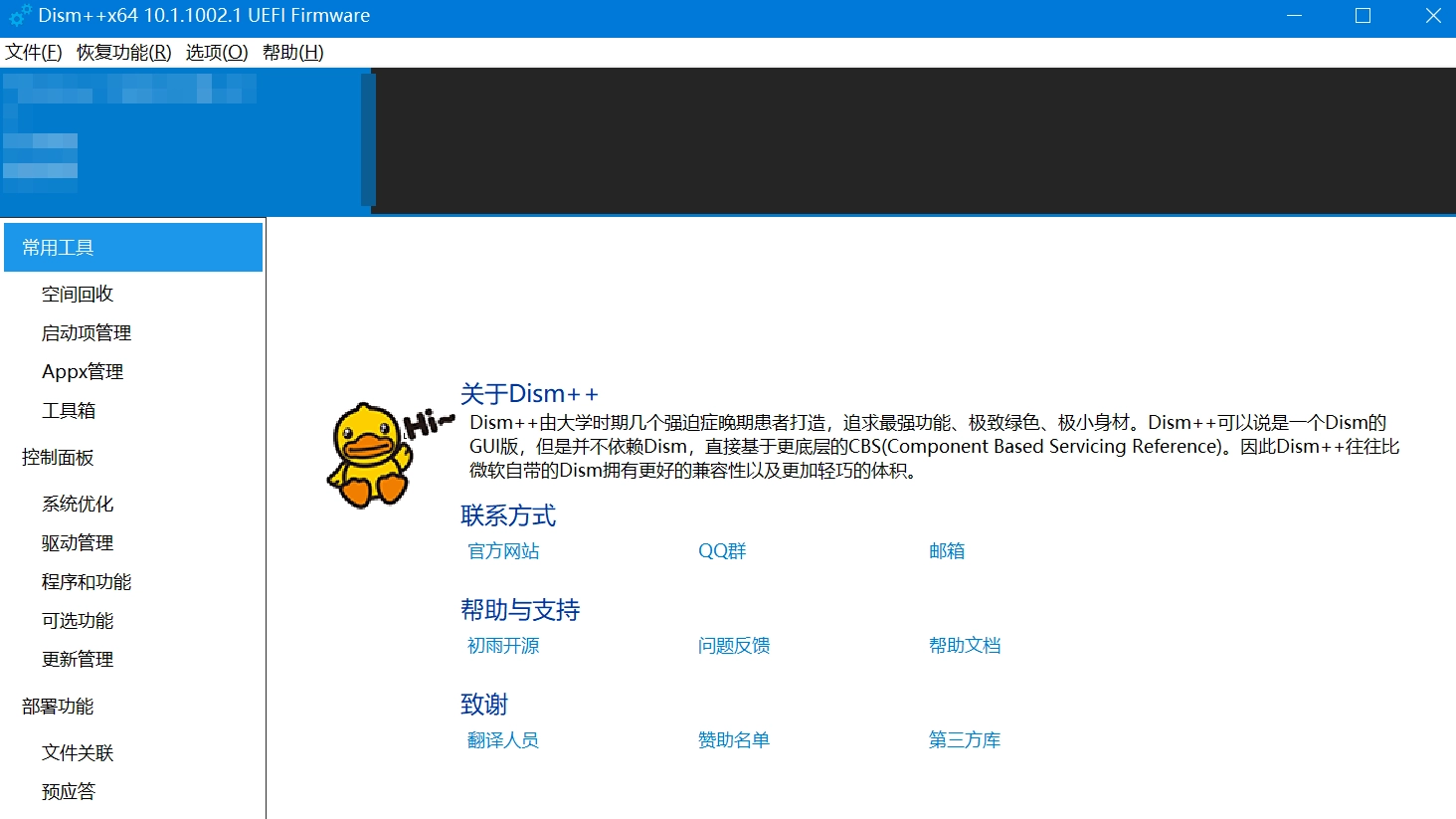Open the 初雨开源 link
This screenshot has height=819, width=1456.
click(x=503, y=646)
